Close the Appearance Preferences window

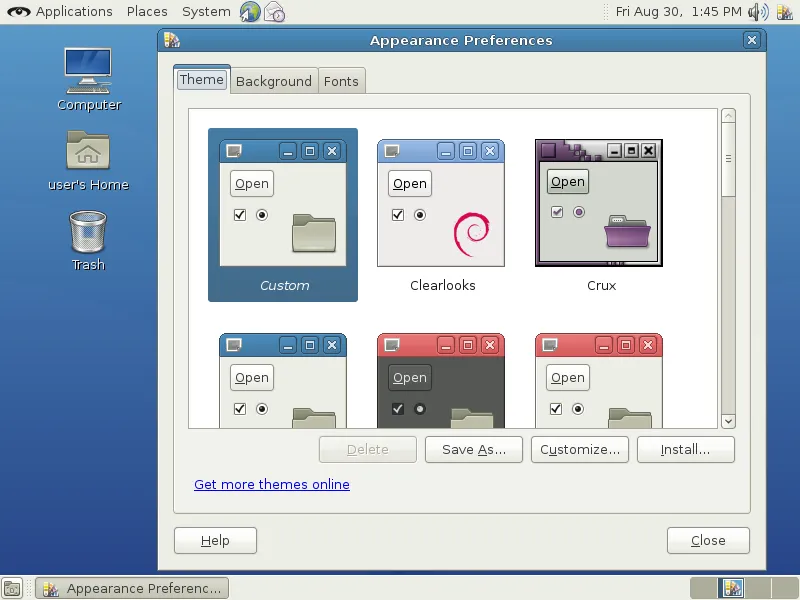point(752,40)
